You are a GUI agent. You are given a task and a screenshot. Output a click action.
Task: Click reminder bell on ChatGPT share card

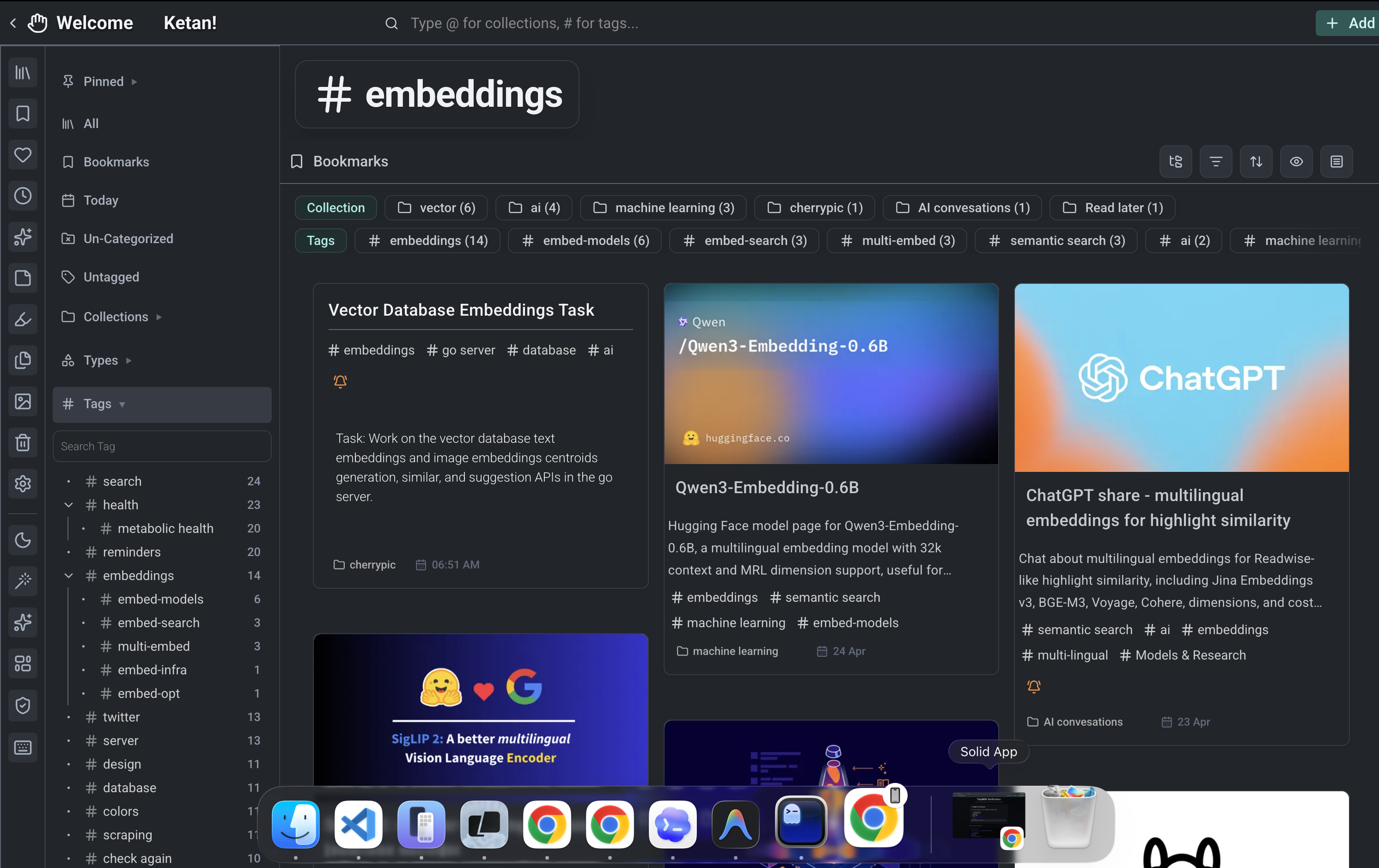(1034, 686)
